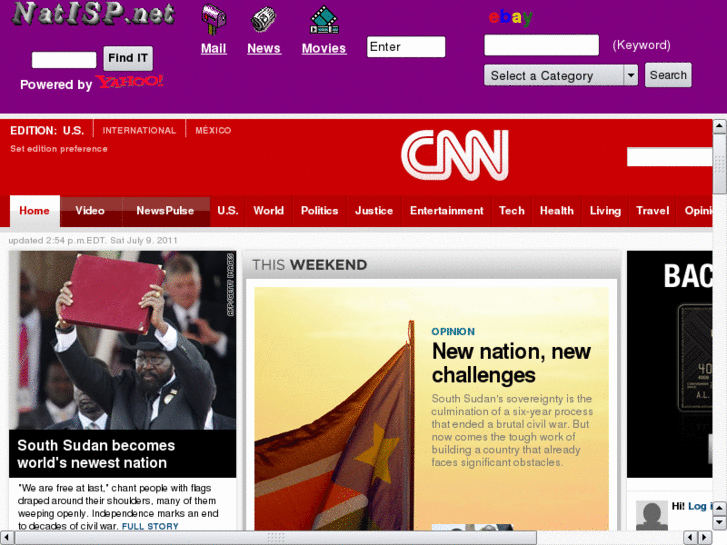Open the Mail link

tap(213, 48)
